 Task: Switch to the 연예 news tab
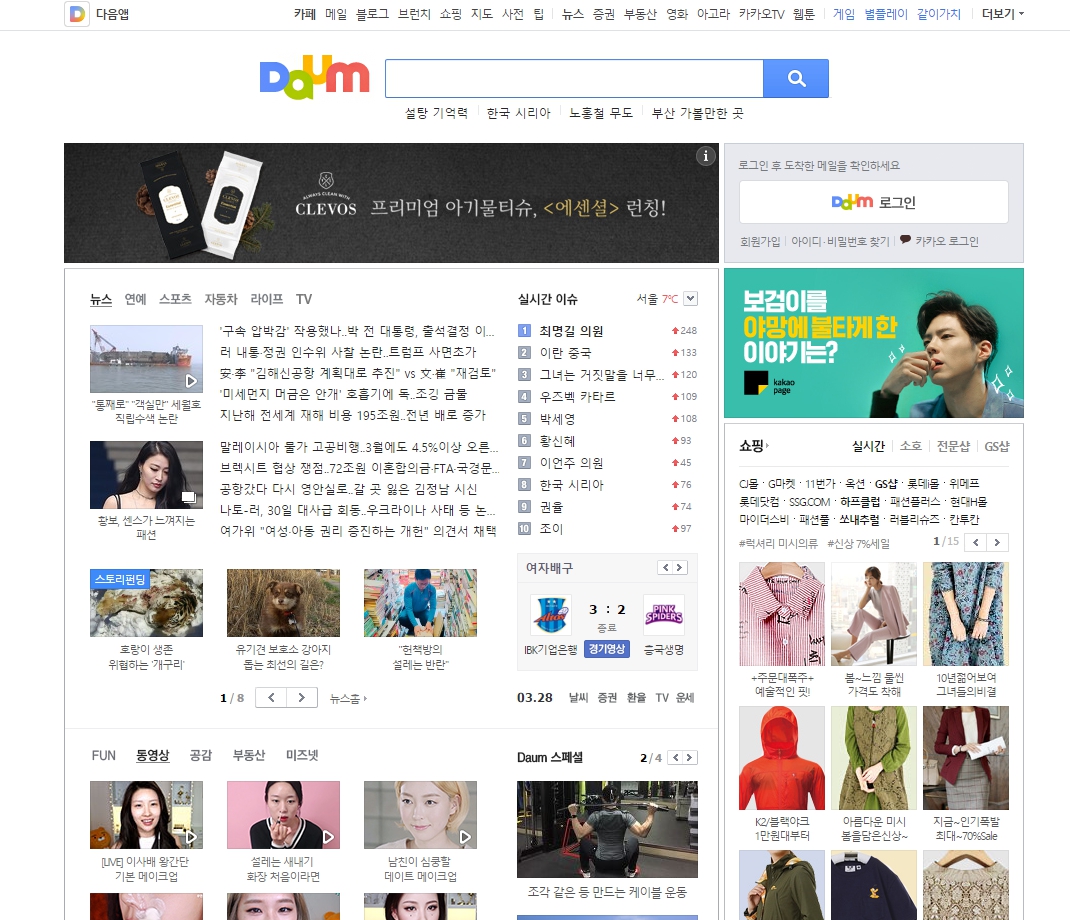click(x=135, y=299)
